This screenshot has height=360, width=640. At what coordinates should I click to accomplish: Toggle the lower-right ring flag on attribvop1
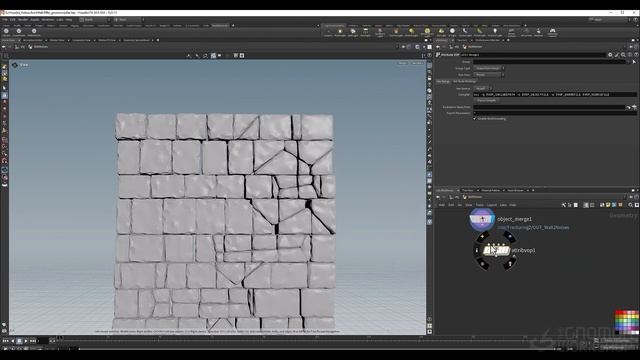pyautogui.click(x=510, y=264)
